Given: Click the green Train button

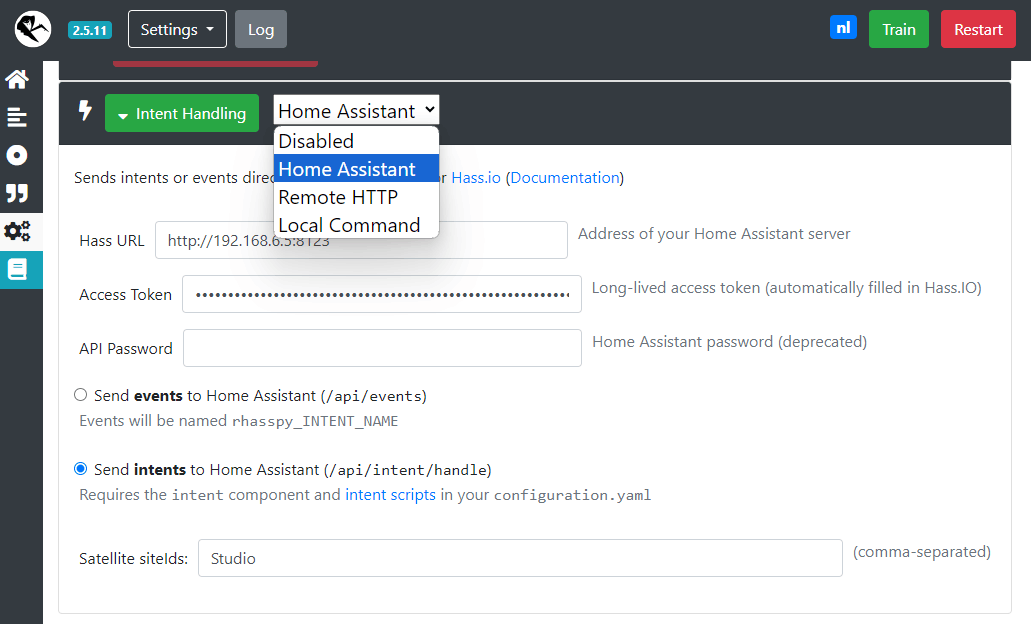Looking at the screenshot, I should [x=899, y=29].
